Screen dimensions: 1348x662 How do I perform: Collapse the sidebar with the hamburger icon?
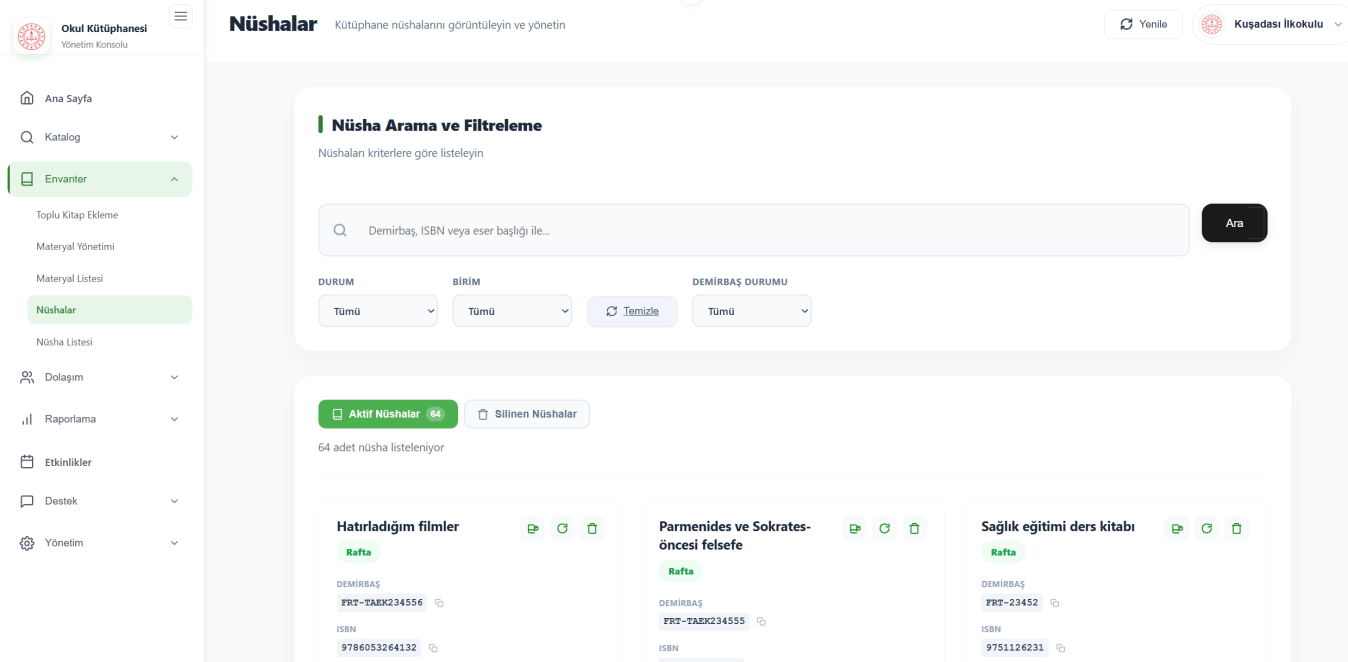181,16
